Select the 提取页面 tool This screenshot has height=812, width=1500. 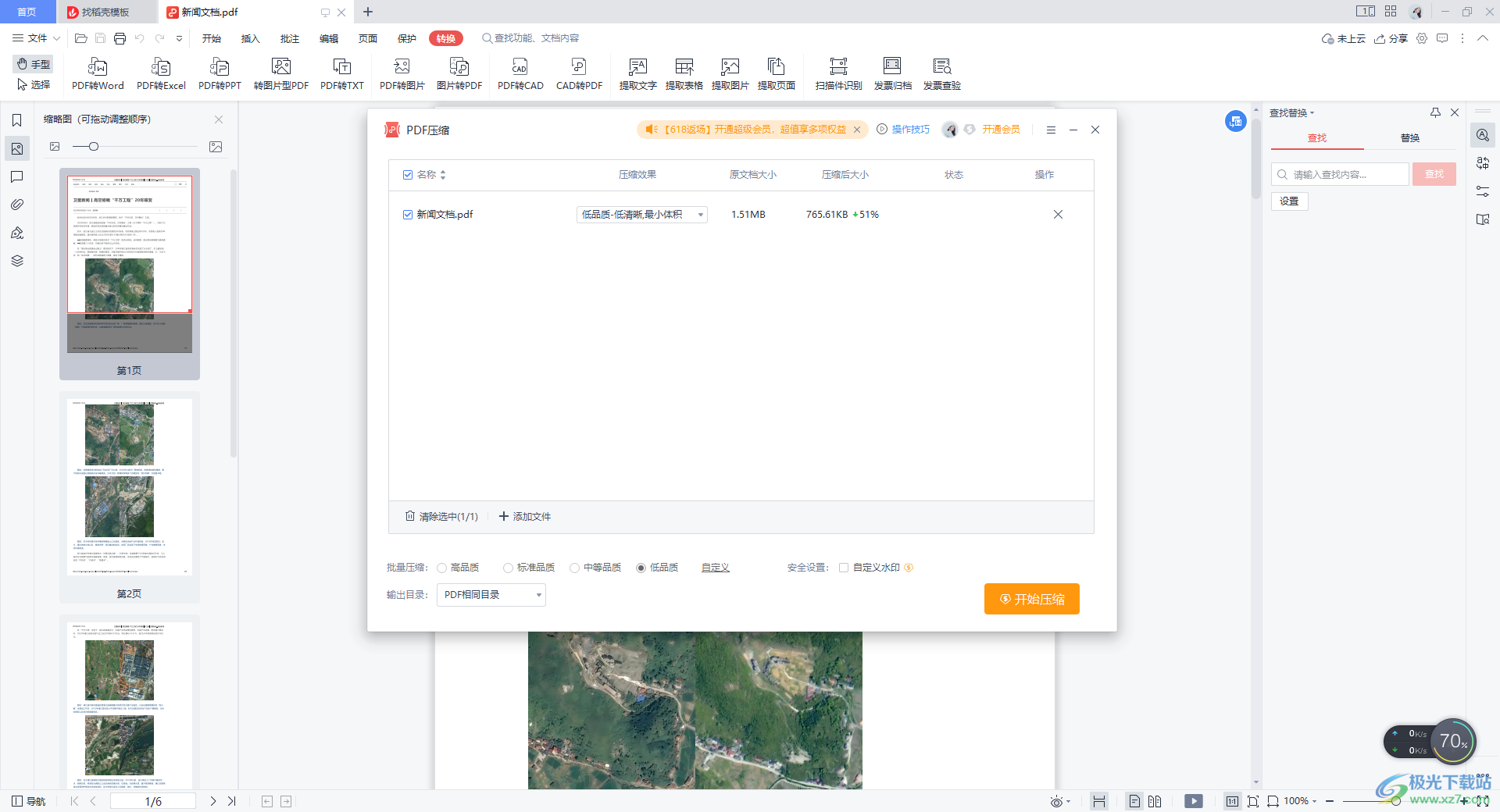pos(777,74)
